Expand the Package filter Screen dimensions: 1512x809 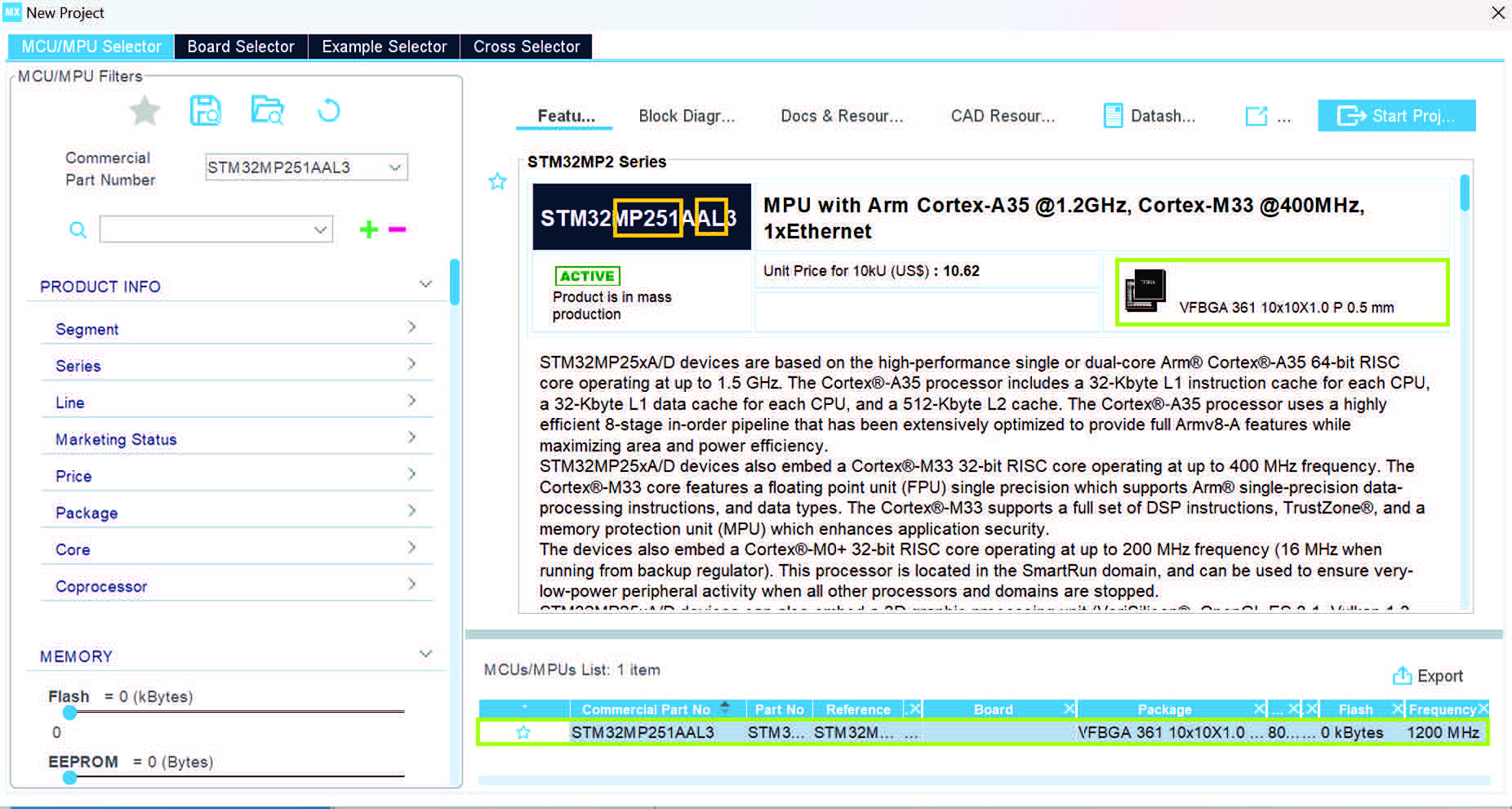tap(411, 511)
